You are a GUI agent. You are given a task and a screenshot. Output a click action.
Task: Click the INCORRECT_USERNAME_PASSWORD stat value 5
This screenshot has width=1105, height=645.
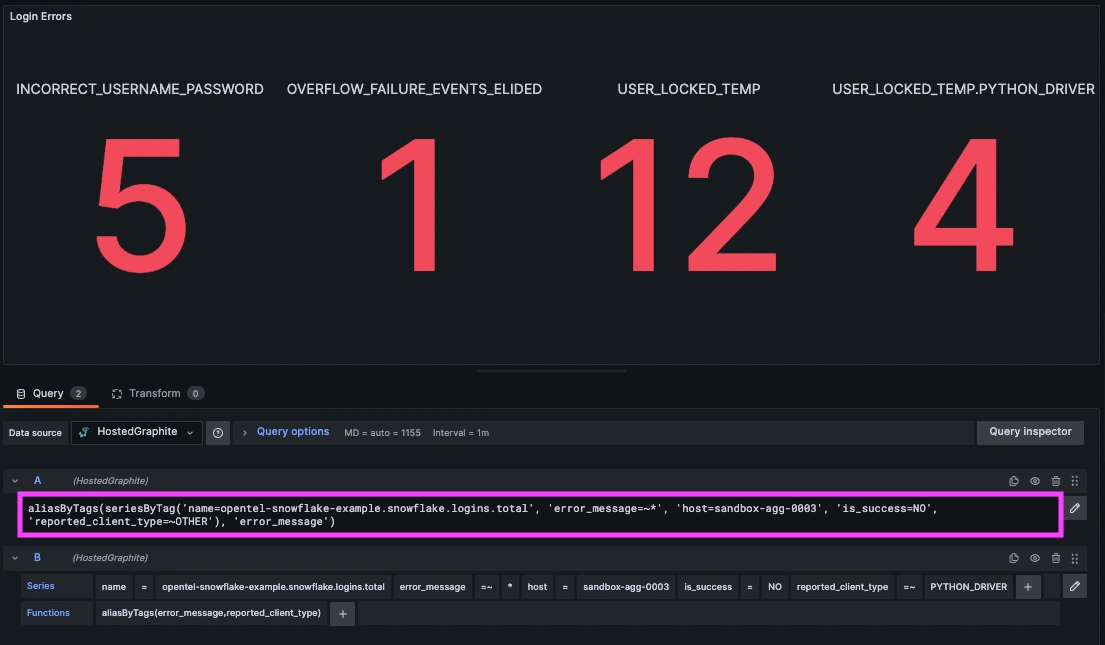[141, 205]
